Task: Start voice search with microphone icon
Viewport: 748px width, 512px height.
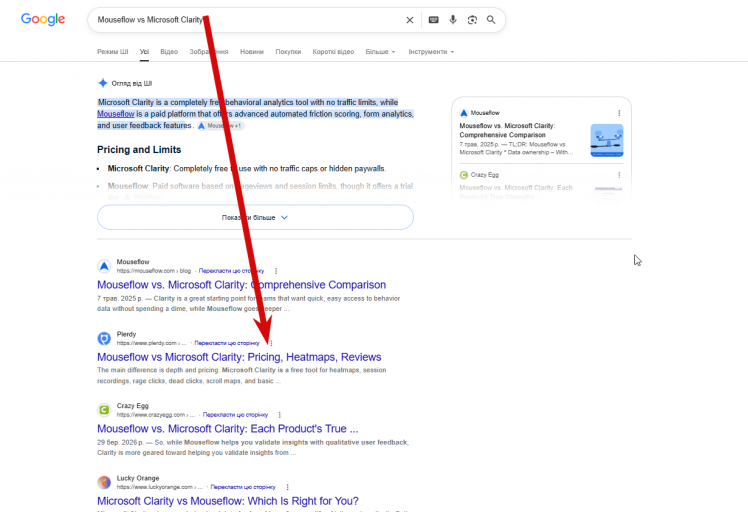Action: [453, 20]
